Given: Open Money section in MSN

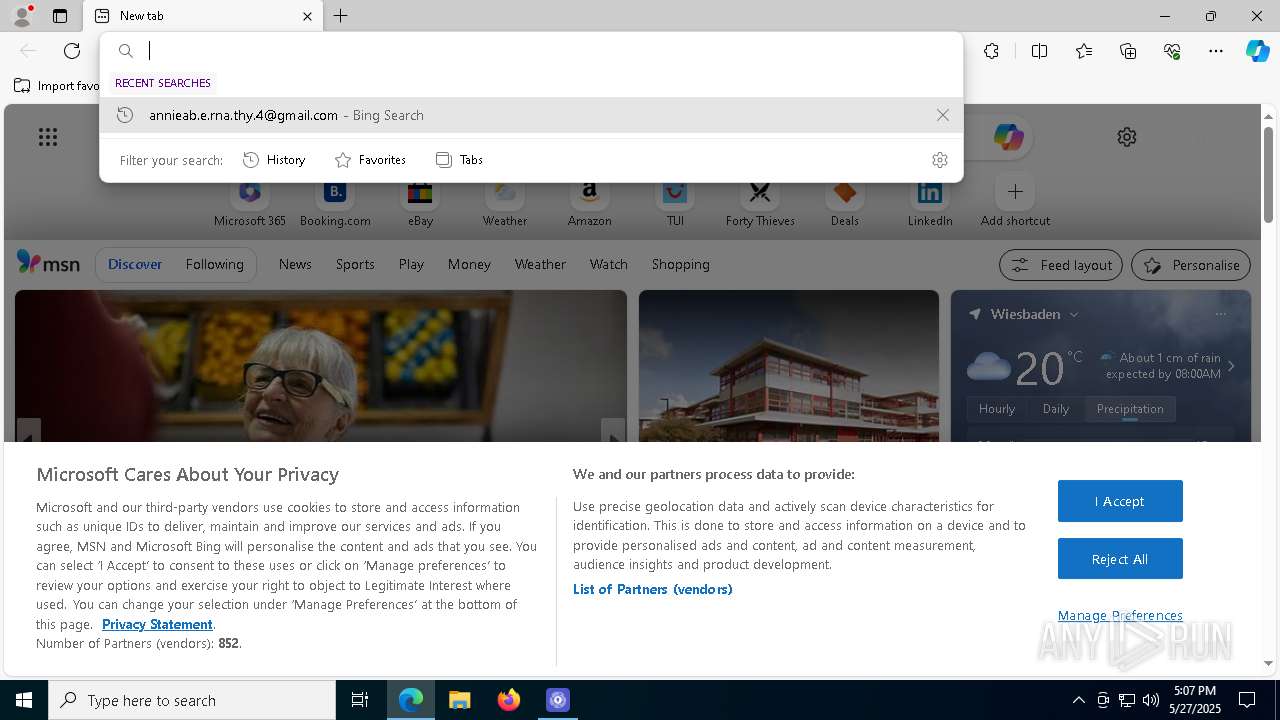Looking at the screenshot, I should pos(469,264).
